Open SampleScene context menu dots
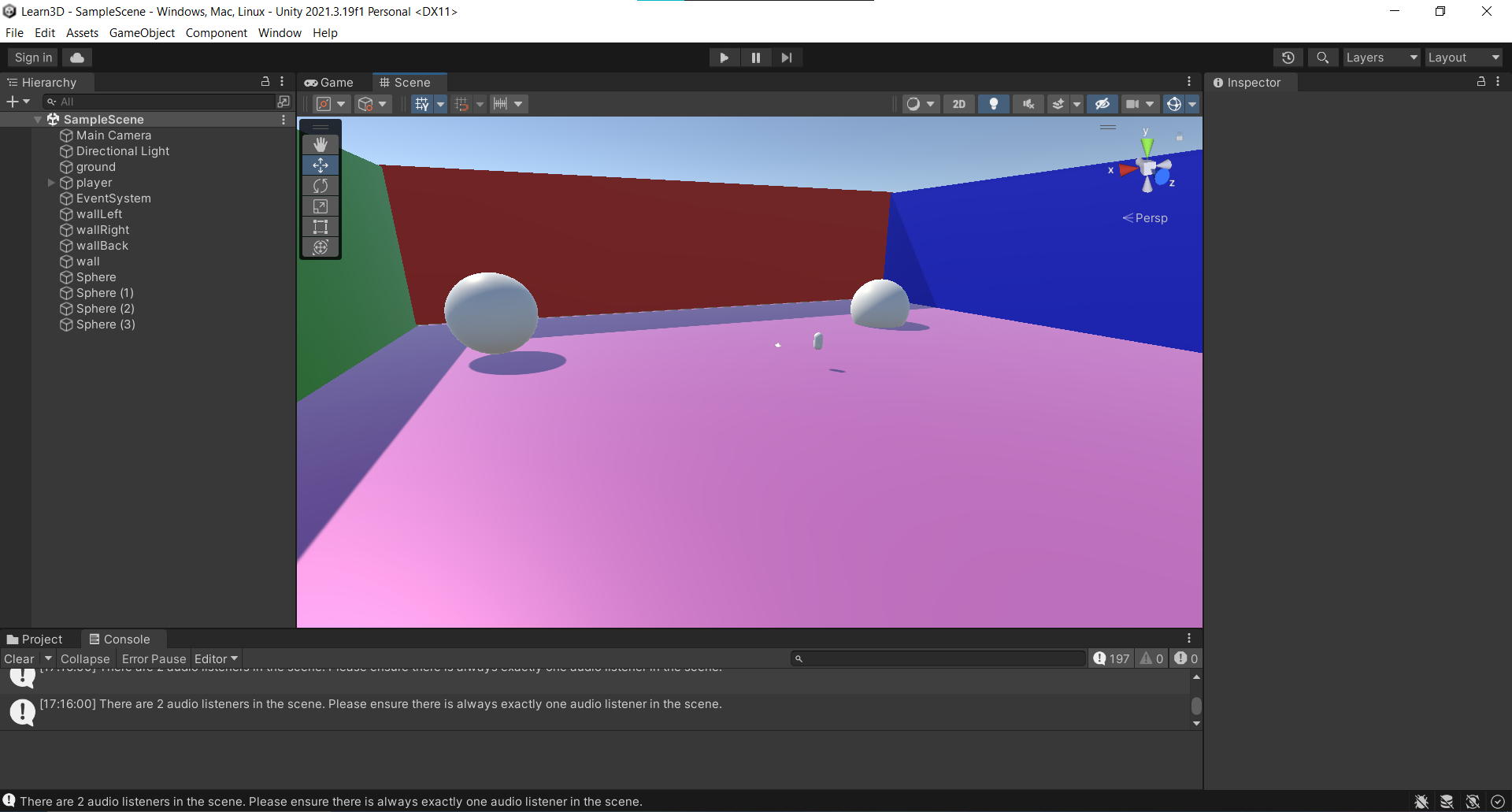Image resolution: width=1512 pixels, height=812 pixels. 283,120
